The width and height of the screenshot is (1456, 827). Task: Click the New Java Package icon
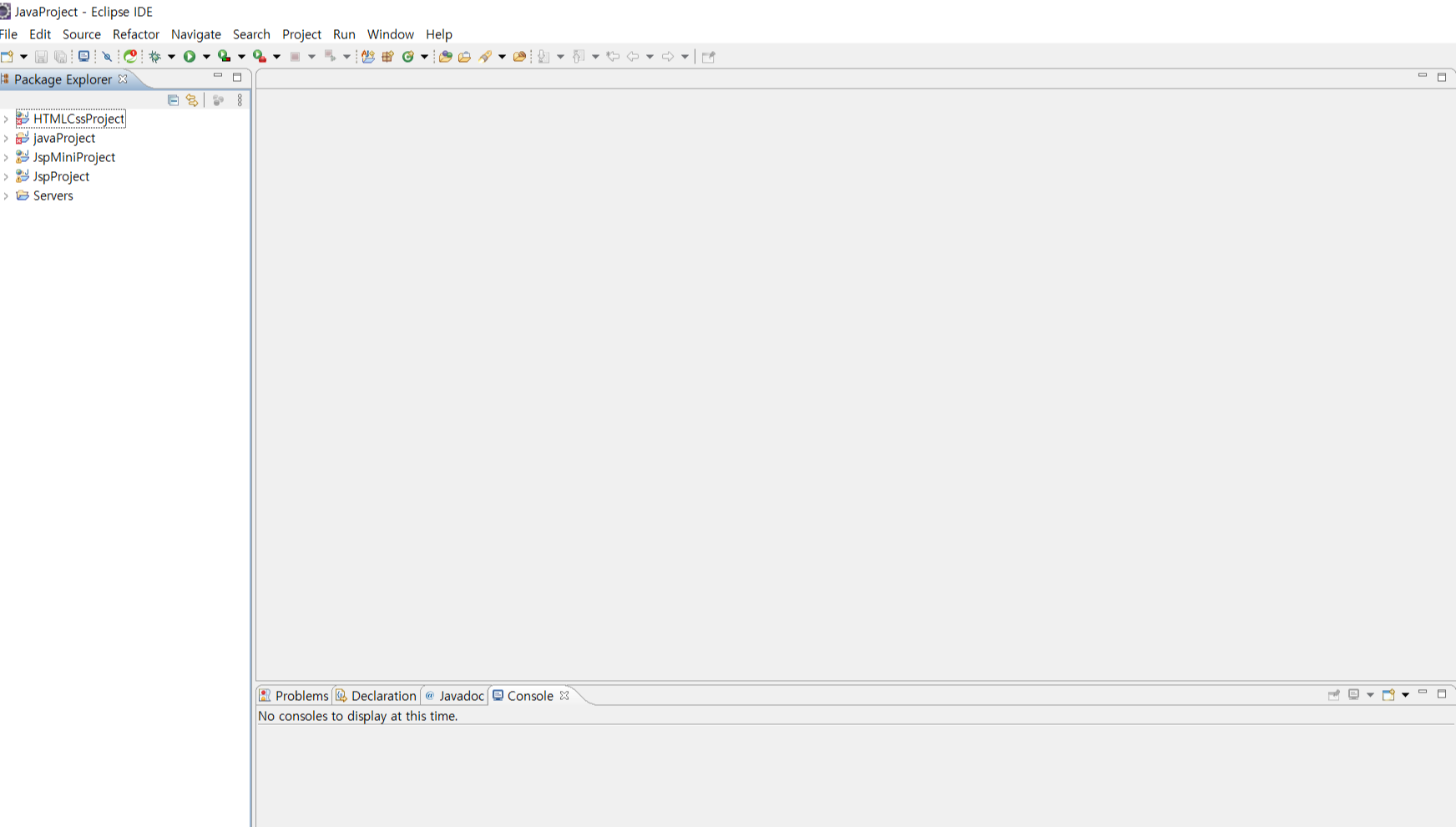tap(388, 57)
